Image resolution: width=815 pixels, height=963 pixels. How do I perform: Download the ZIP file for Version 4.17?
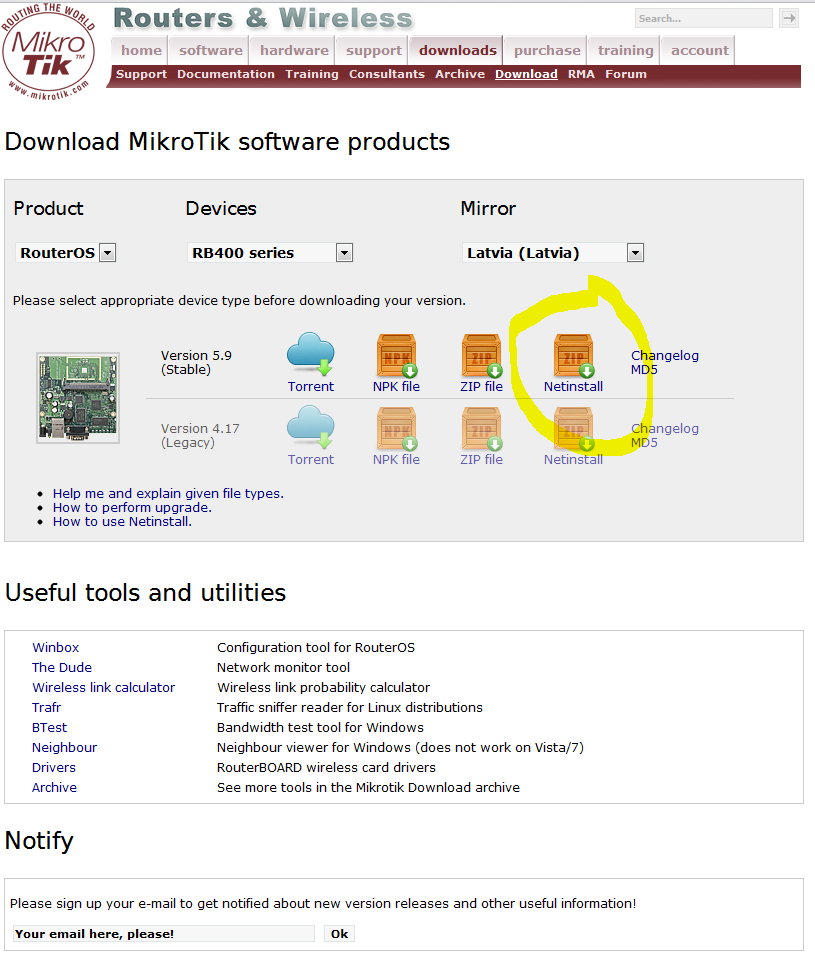(x=481, y=426)
